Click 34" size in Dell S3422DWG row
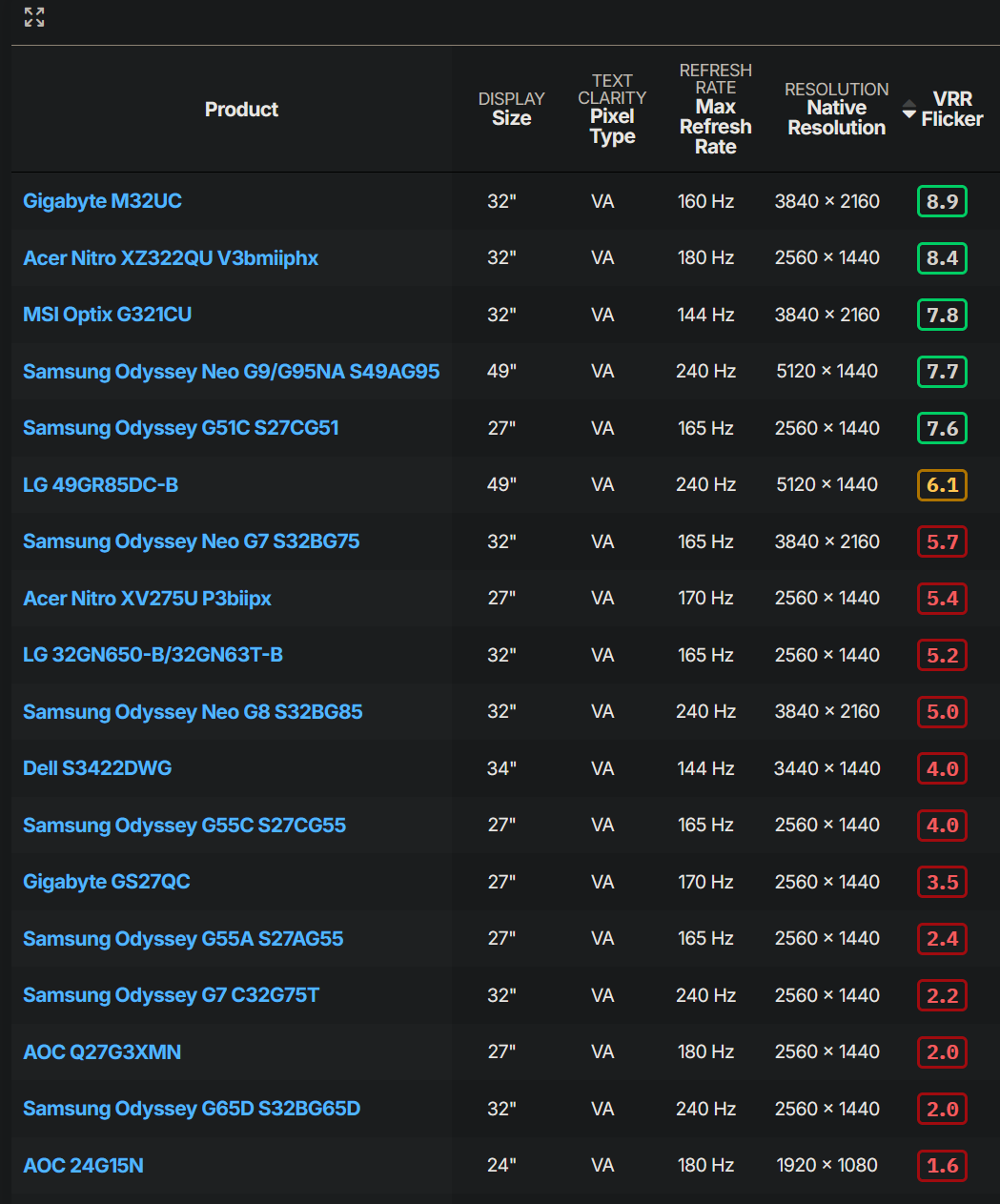Viewport: 1000px width, 1204px height. pos(501,768)
